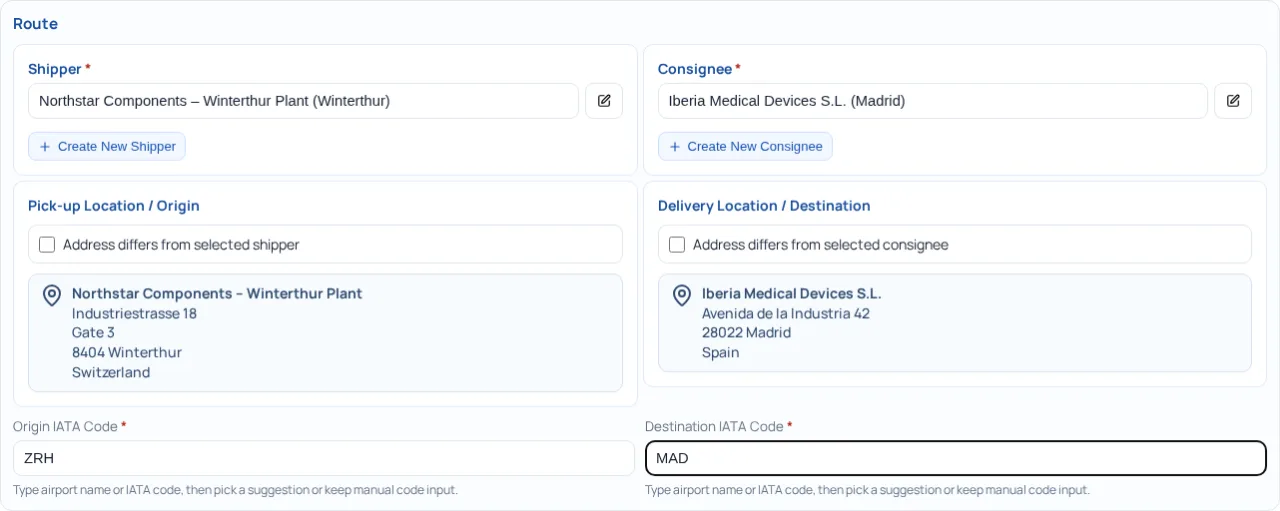This screenshot has height=511, width=1280.
Task: Click the Create New Shipper button
Action: pyautogui.click(x=107, y=147)
